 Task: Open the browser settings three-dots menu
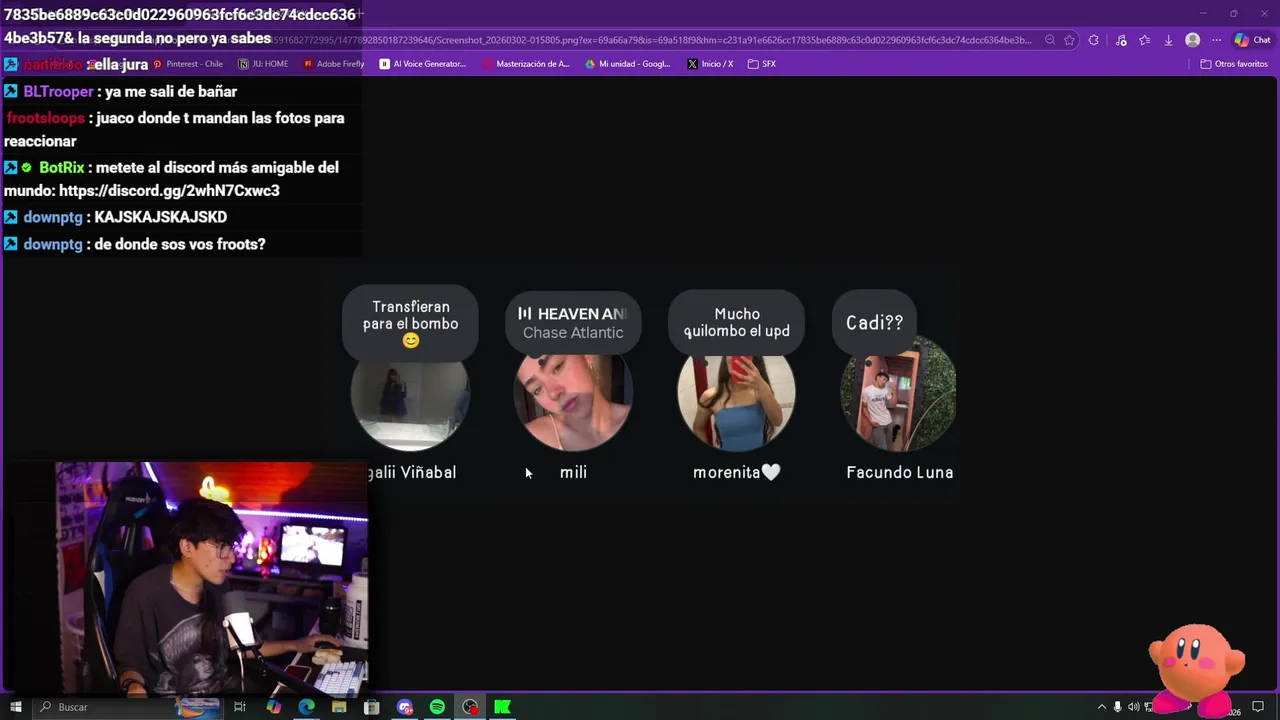(1216, 40)
